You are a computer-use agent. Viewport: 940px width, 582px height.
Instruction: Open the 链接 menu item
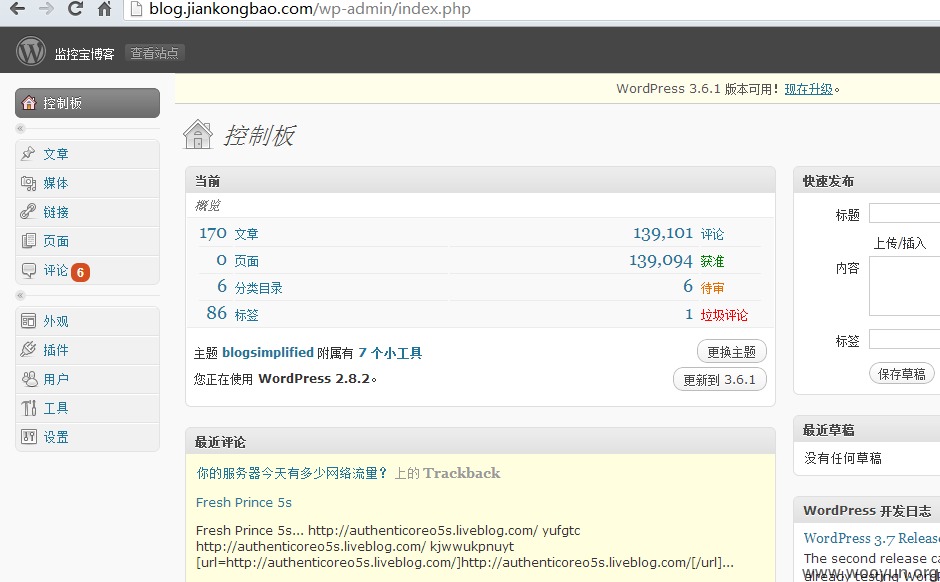click(x=88, y=212)
